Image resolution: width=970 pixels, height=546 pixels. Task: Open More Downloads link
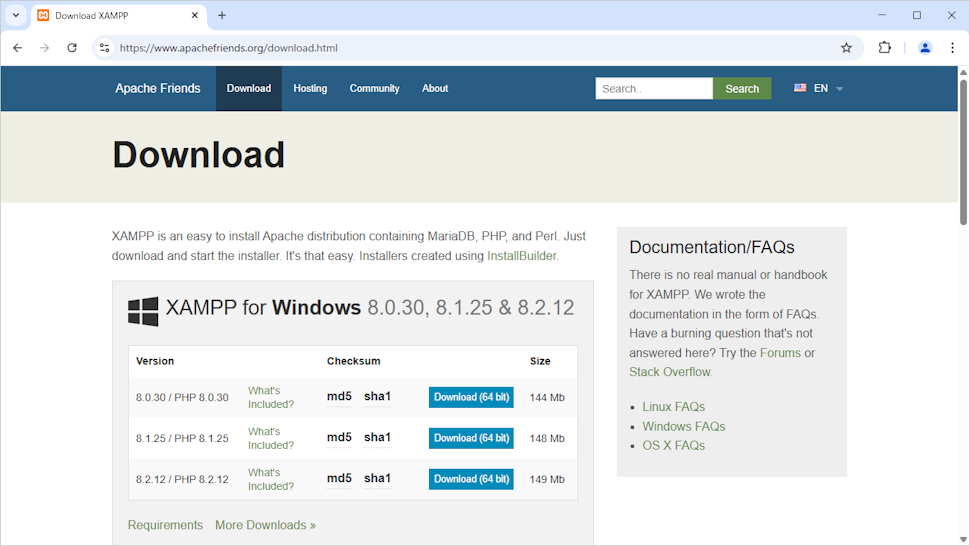[265, 525]
